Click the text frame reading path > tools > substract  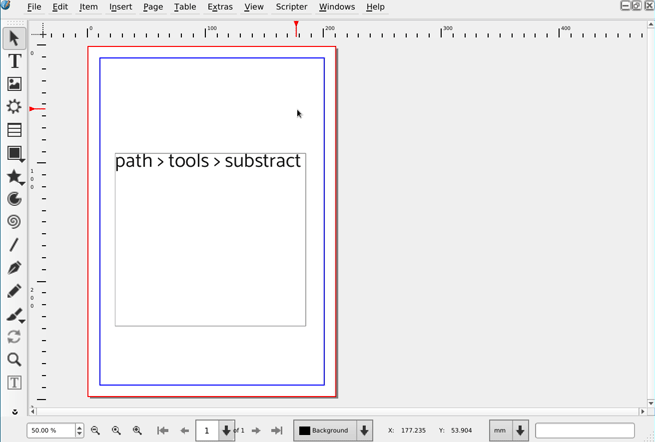(210, 240)
